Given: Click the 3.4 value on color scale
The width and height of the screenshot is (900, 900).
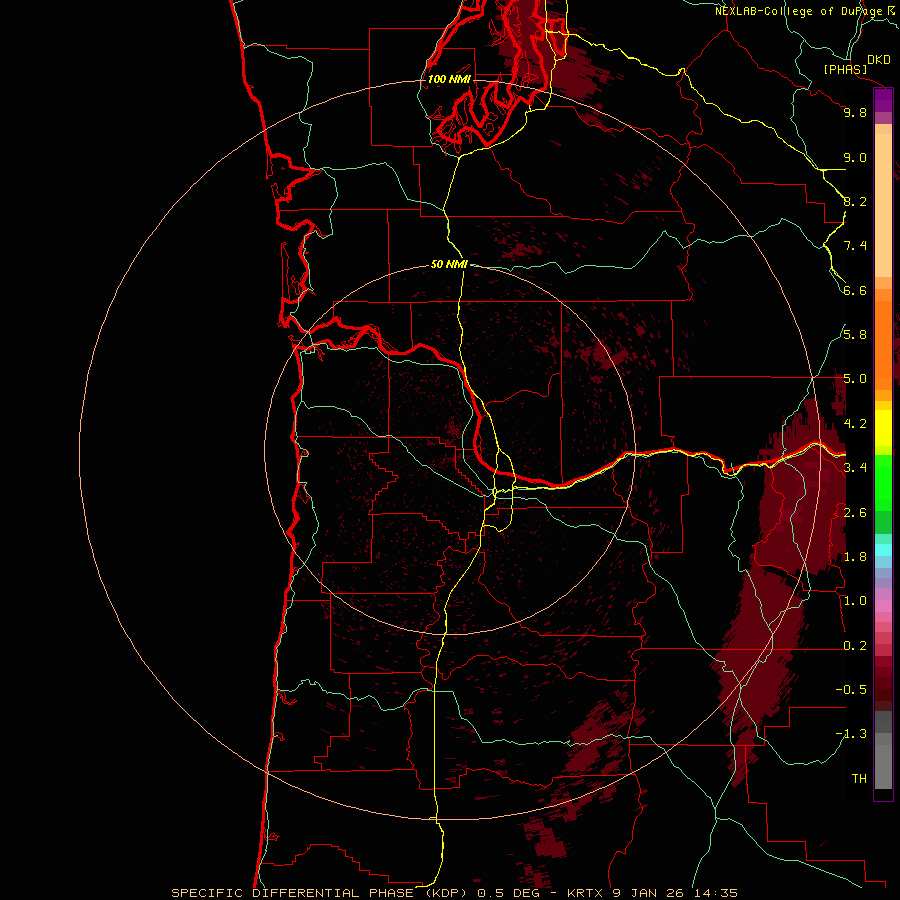Looking at the screenshot, I should [855, 468].
